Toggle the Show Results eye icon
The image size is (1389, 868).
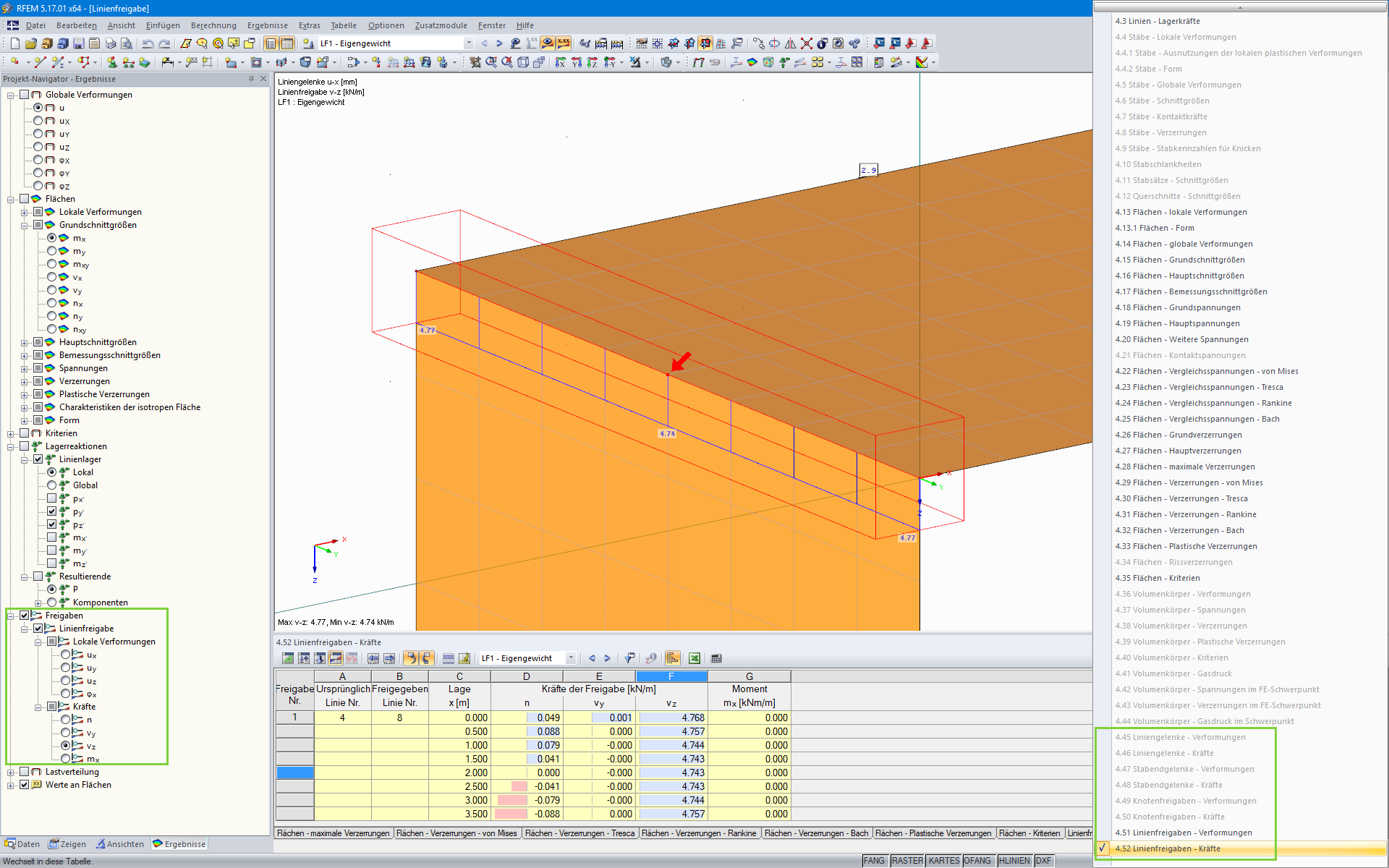(x=548, y=43)
